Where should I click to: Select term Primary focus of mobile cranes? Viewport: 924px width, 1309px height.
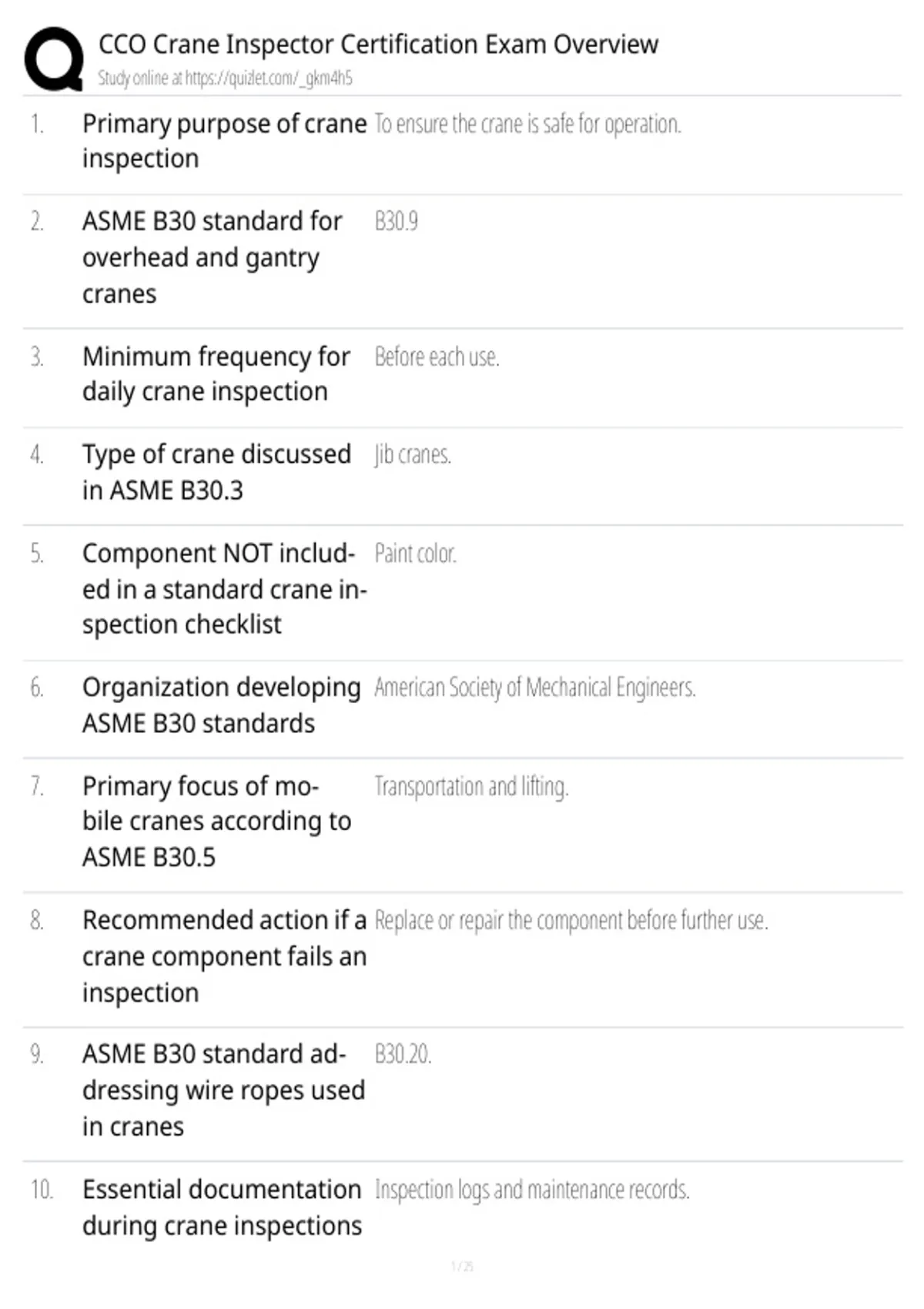(216, 822)
